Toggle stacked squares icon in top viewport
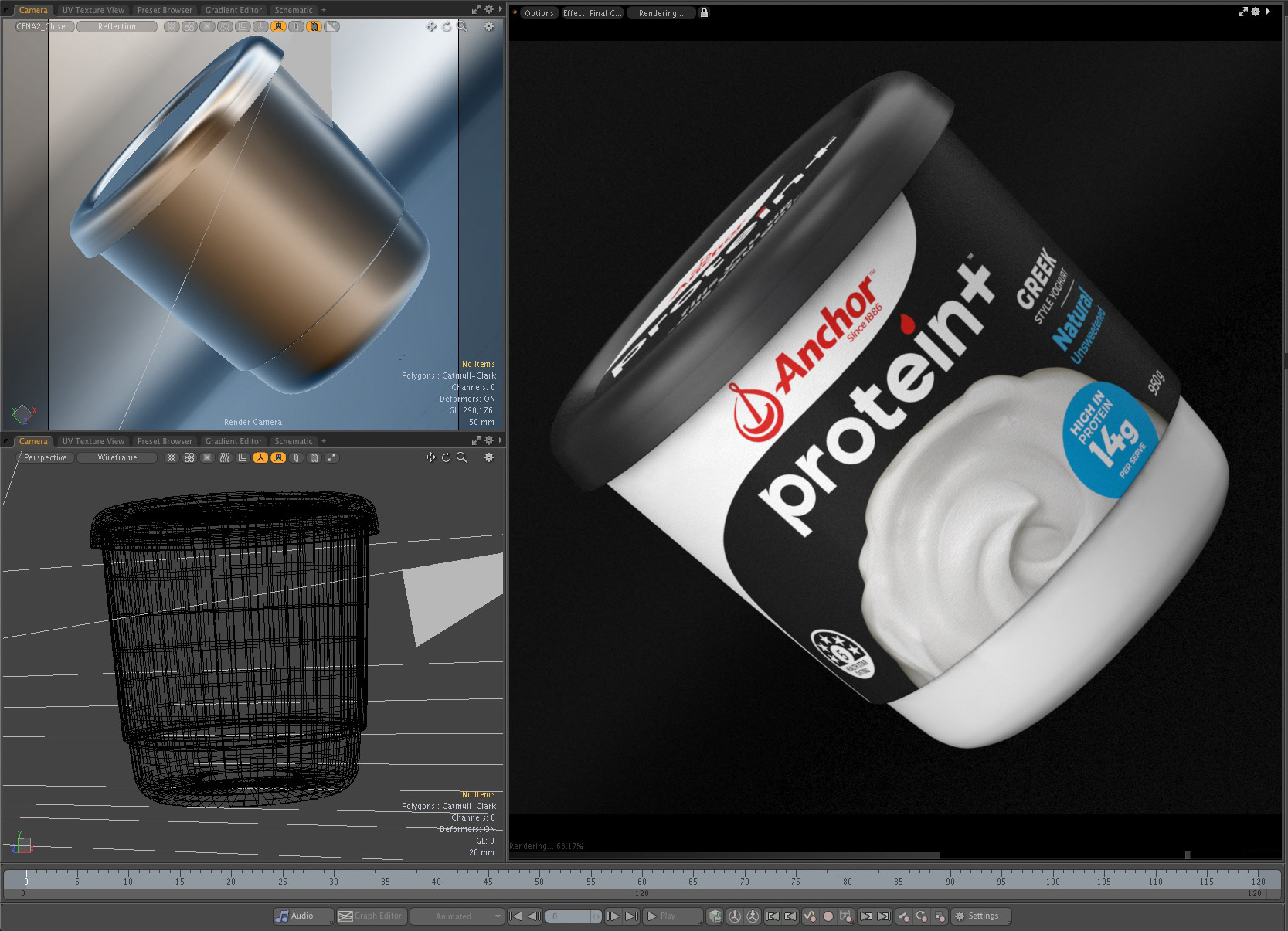The height and width of the screenshot is (931, 1288). tap(243, 26)
